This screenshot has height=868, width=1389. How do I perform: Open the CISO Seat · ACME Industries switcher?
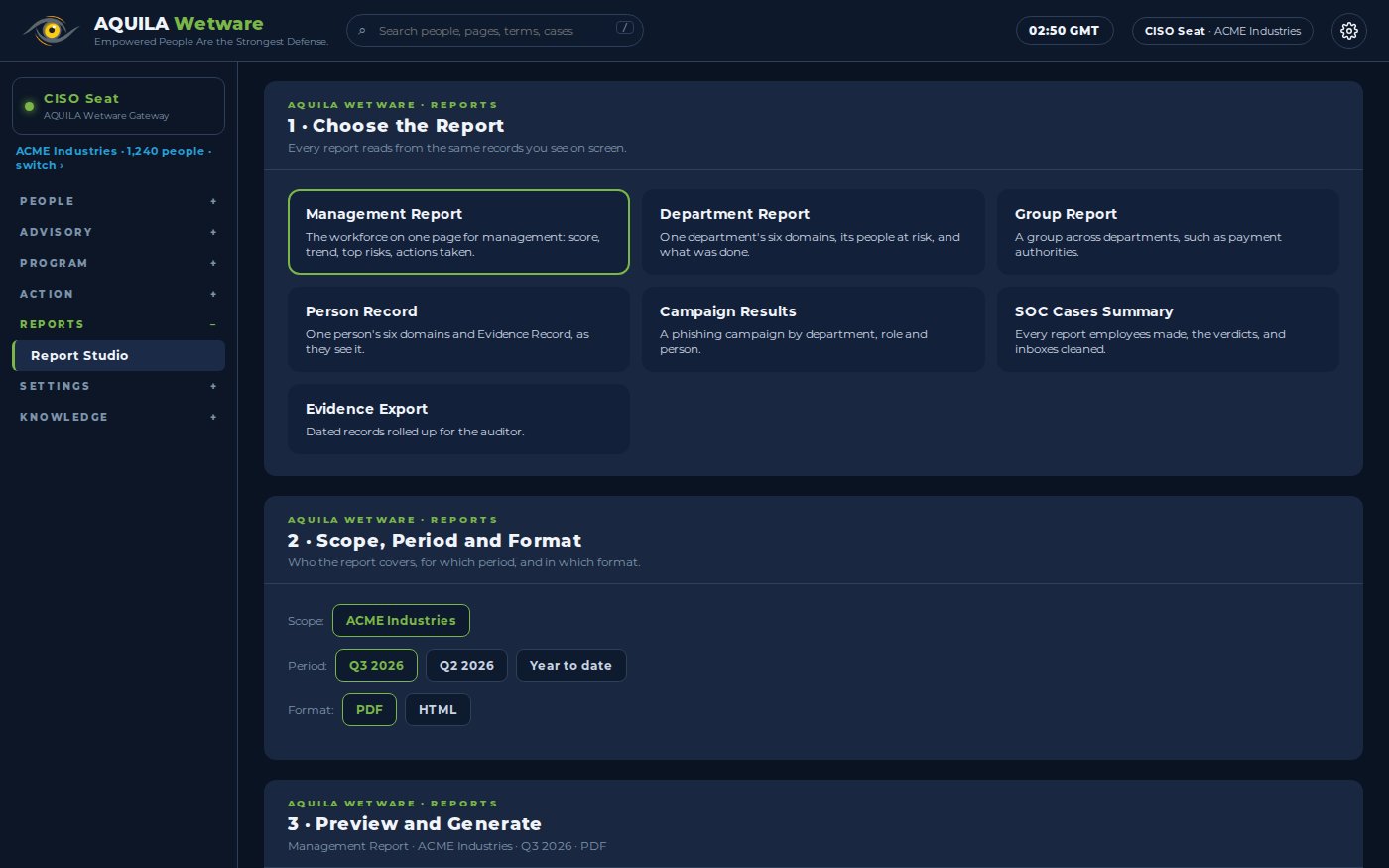click(x=1222, y=31)
